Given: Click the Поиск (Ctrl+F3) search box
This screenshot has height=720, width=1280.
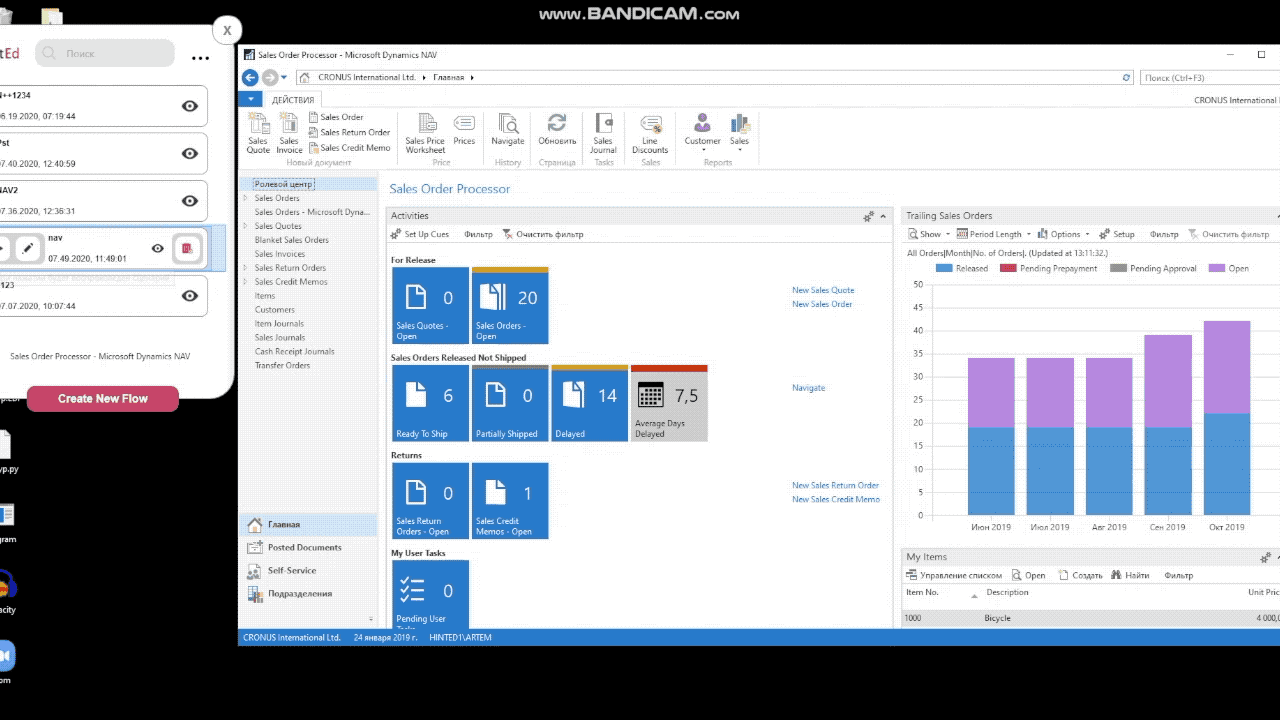Looking at the screenshot, I should click(x=1210, y=77).
